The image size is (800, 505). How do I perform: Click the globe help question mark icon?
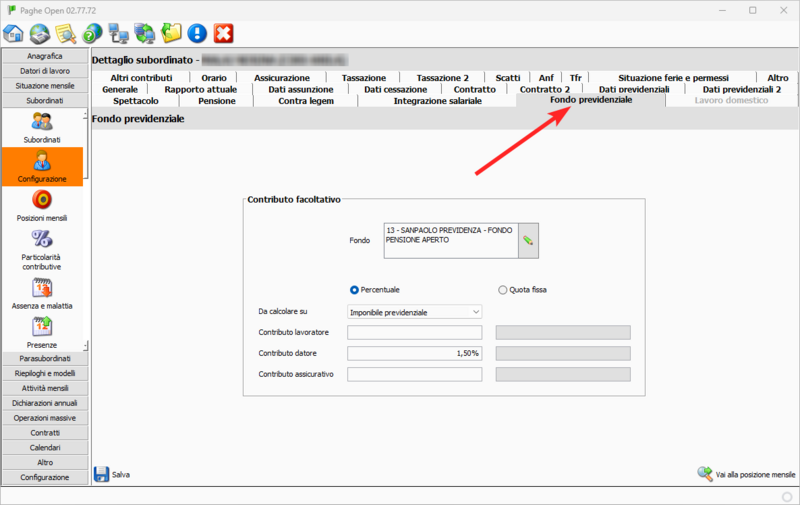pyautogui.click(x=92, y=33)
